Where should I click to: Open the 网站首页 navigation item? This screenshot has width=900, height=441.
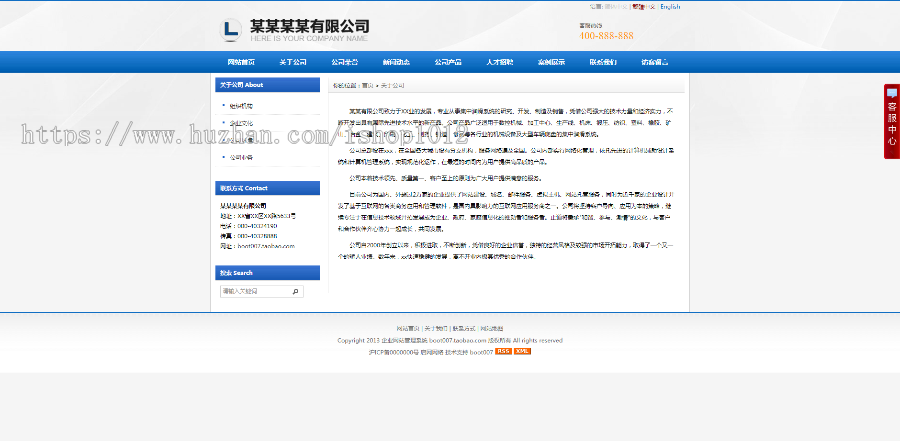coord(241,62)
